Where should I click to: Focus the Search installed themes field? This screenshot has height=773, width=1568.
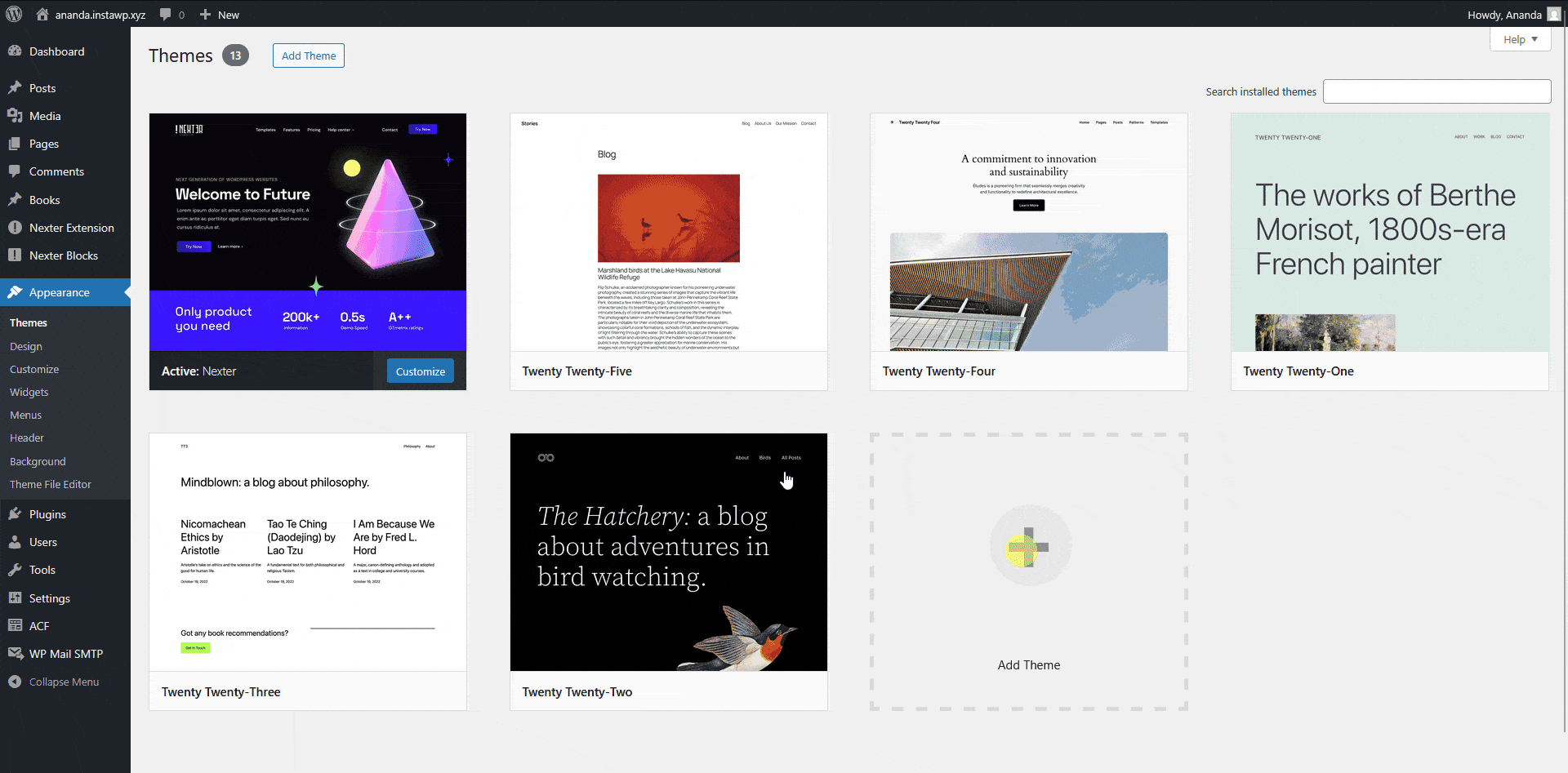pos(1437,91)
